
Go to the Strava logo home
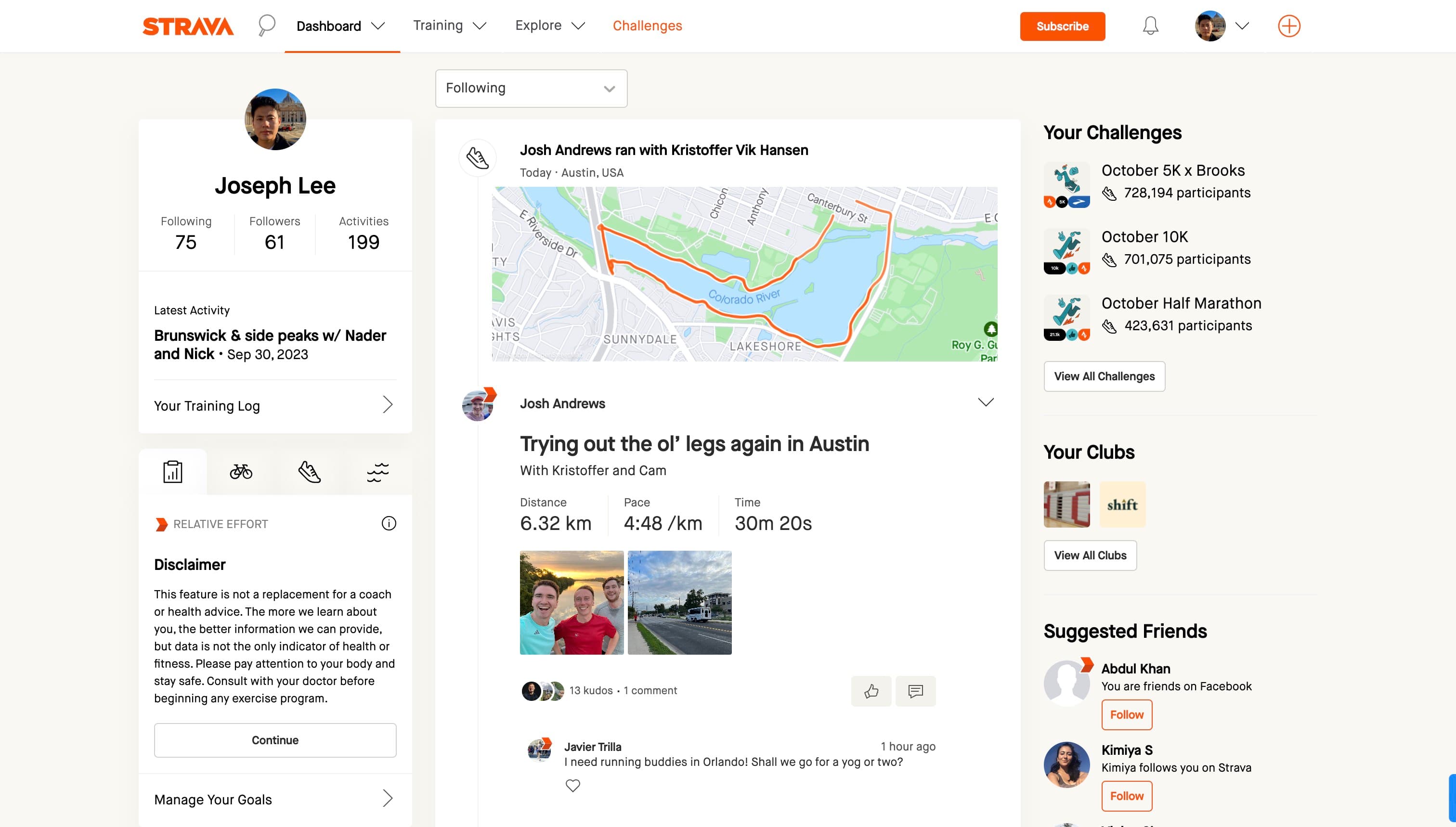click(x=188, y=26)
